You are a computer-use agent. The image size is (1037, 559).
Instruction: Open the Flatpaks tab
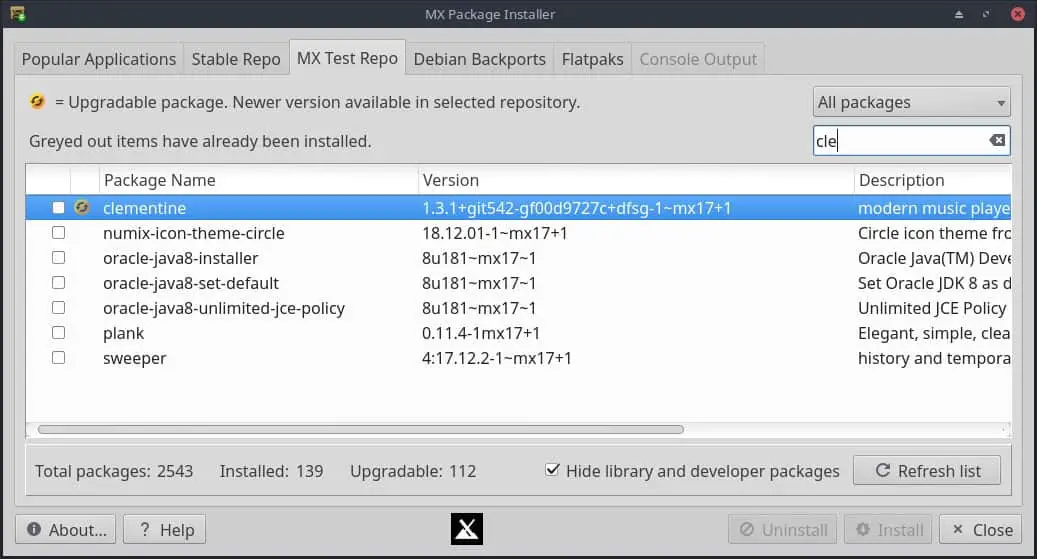593,60
